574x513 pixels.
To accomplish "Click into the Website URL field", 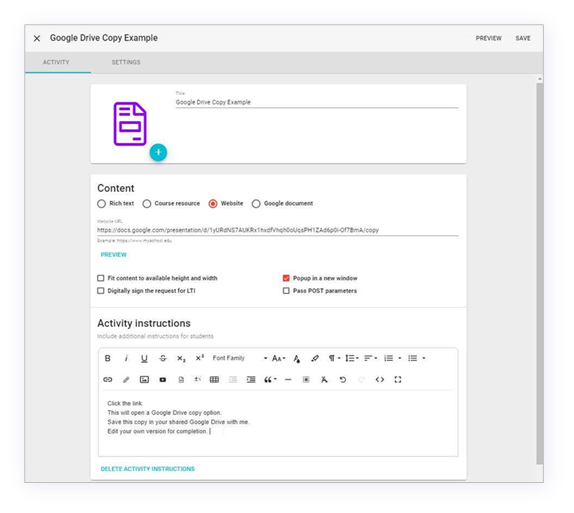I will [x=277, y=230].
